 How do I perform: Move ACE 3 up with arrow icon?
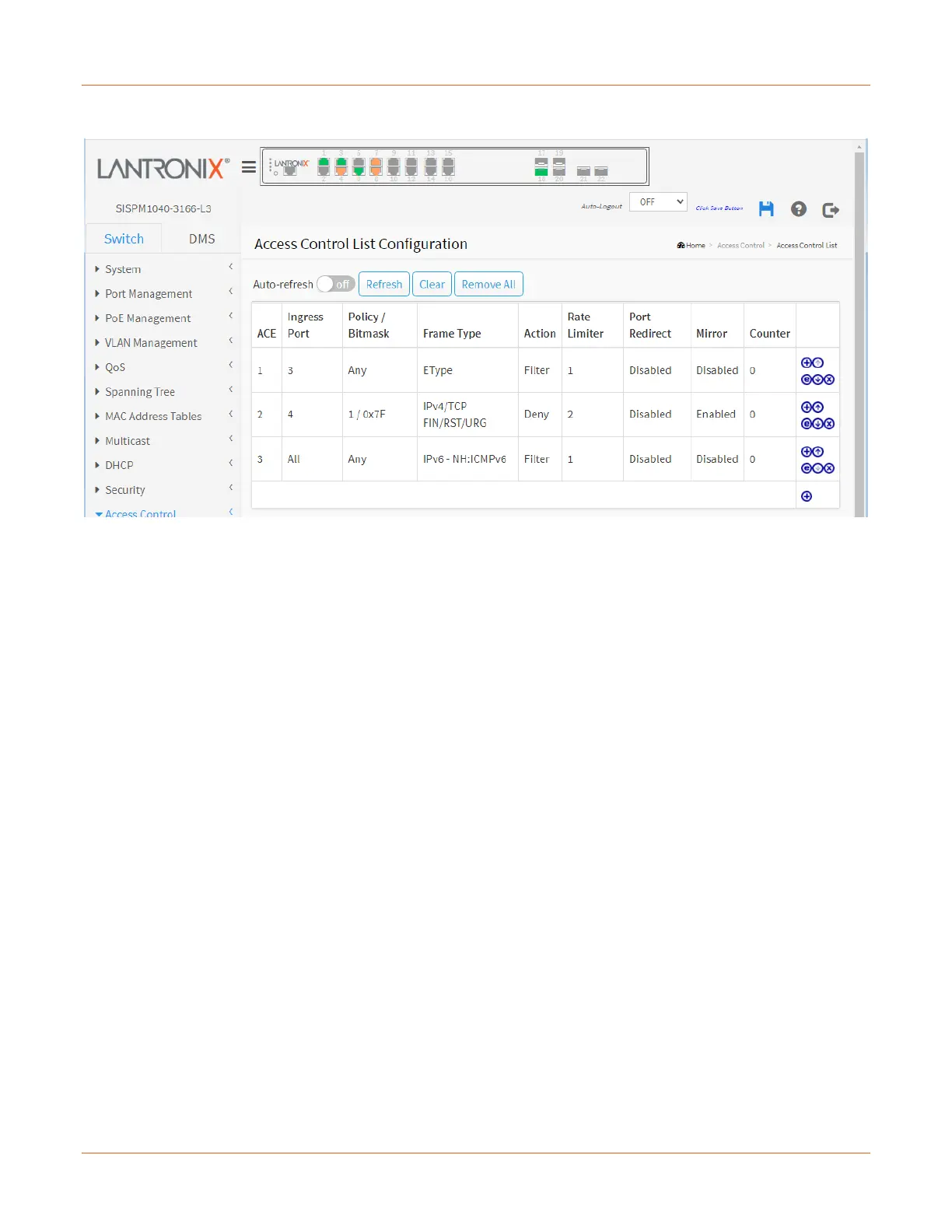pyautogui.click(x=818, y=451)
